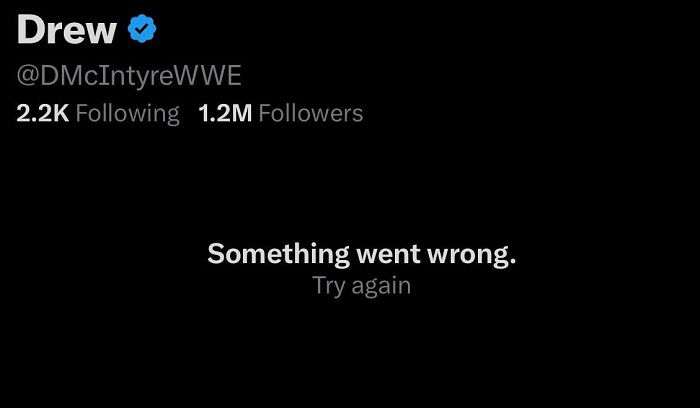This screenshot has height=408, width=700.
Task: Click the Something went wrong message
Action: pos(361,254)
